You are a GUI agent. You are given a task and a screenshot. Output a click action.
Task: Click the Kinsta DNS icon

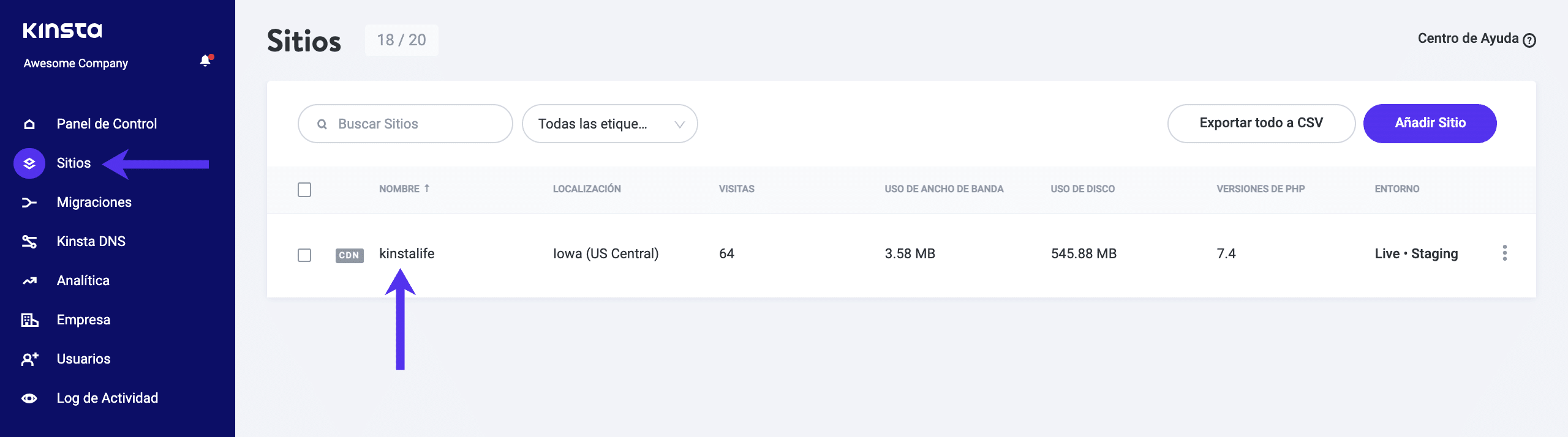tap(29, 242)
